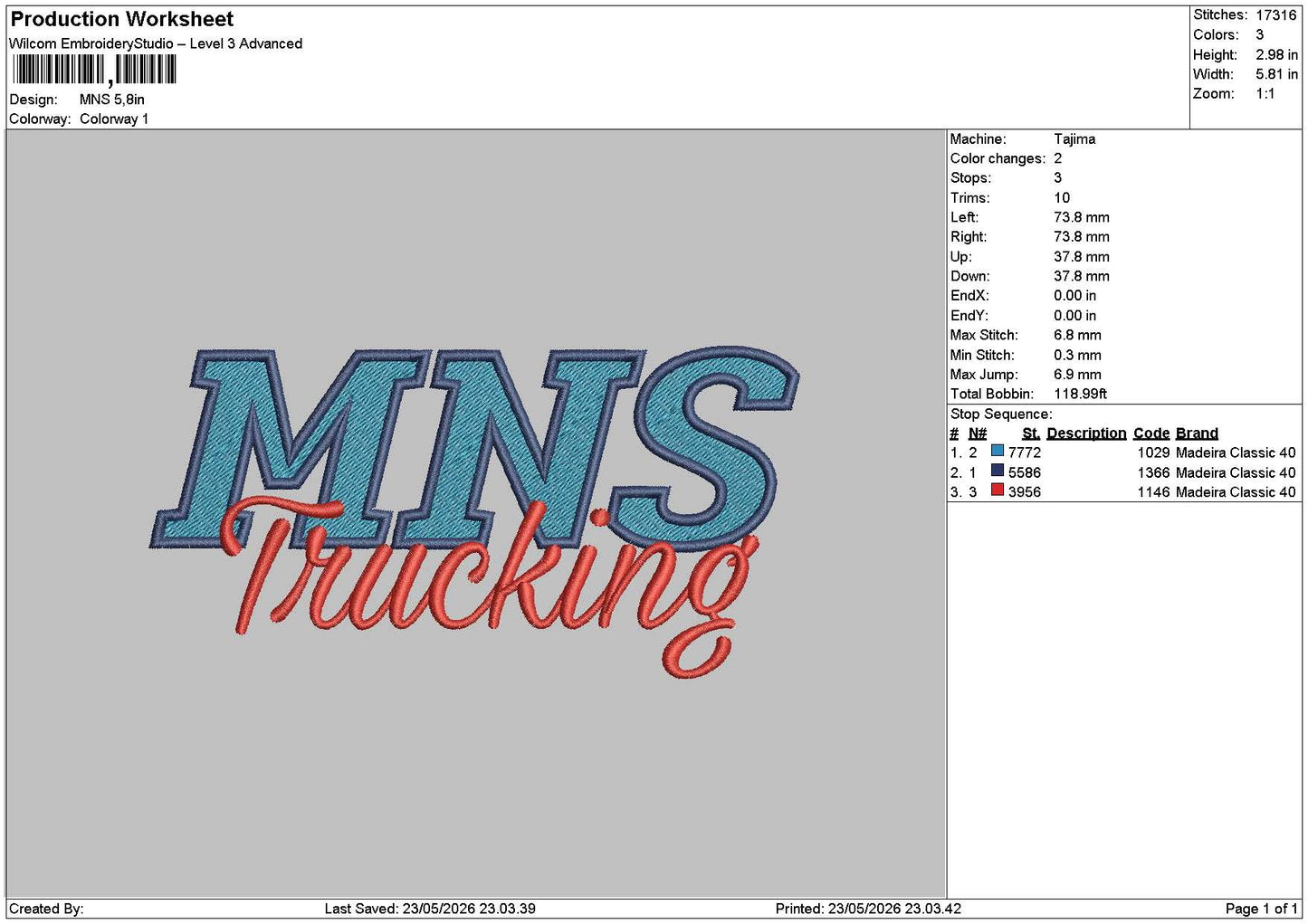The width and height of the screenshot is (1308, 924).
Task: Click the height value '2.98 in'
Action: pos(1276,55)
